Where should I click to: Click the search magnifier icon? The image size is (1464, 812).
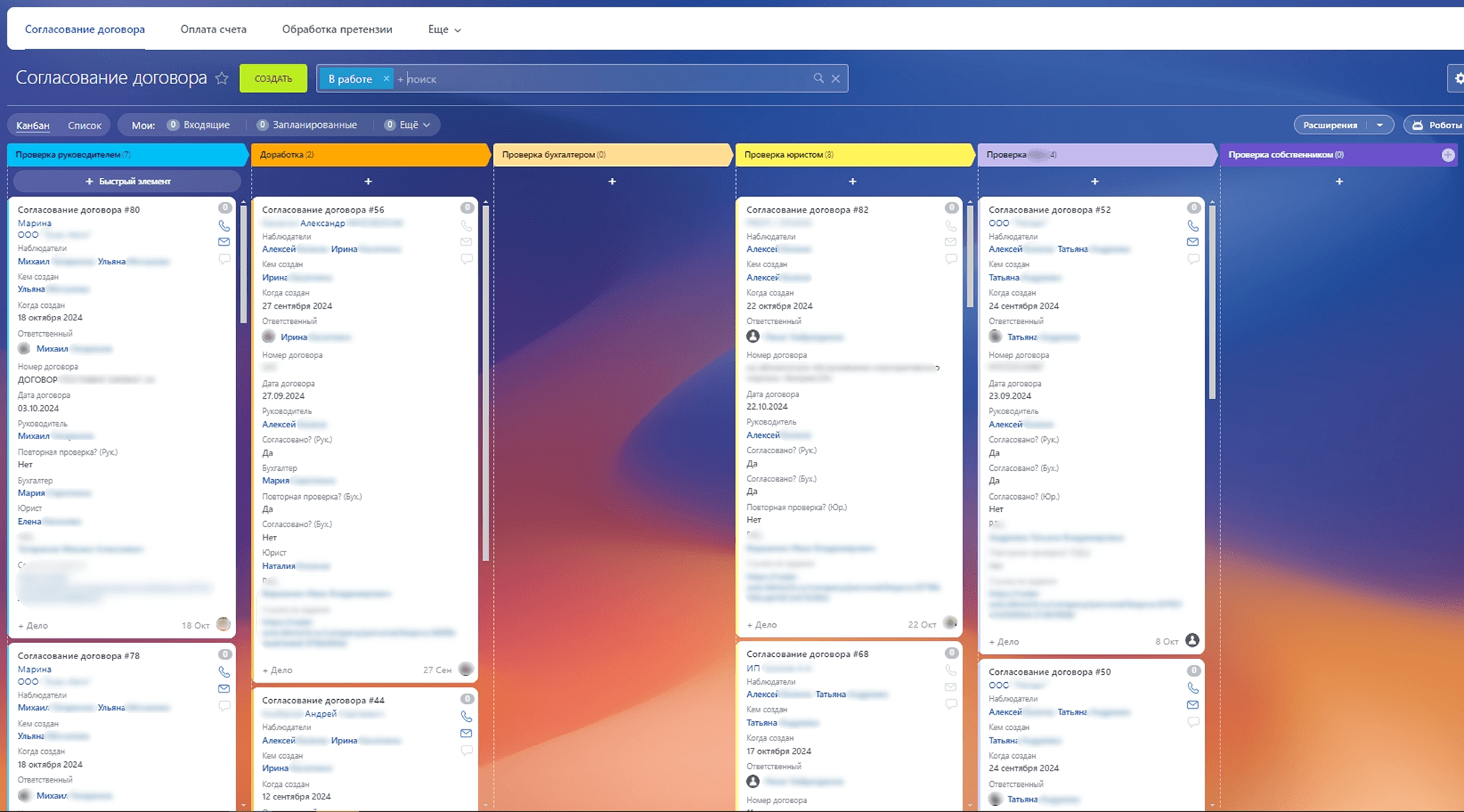(x=818, y=78)
